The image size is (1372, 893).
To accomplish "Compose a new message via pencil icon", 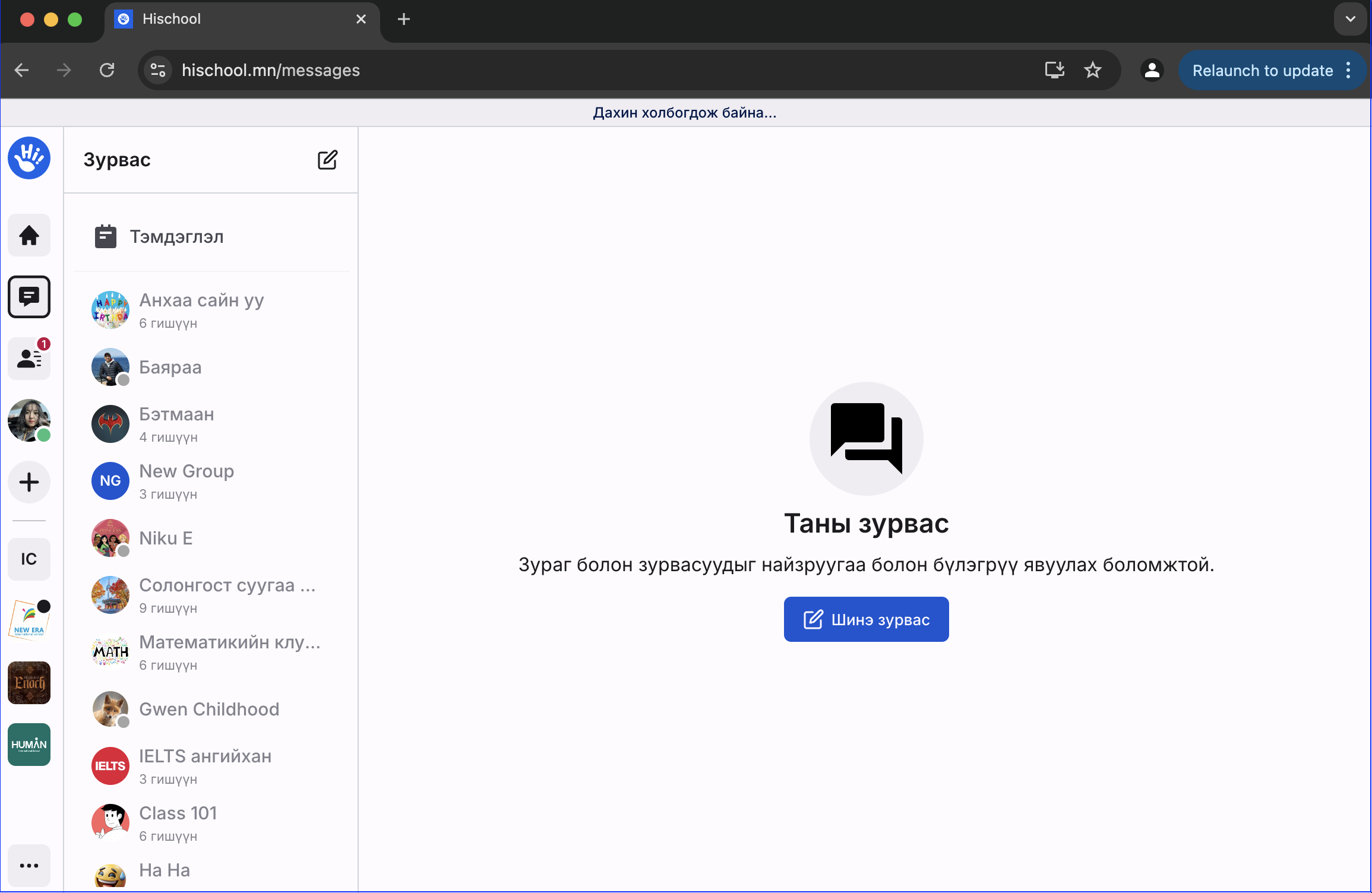I will (x=328, y=159).
